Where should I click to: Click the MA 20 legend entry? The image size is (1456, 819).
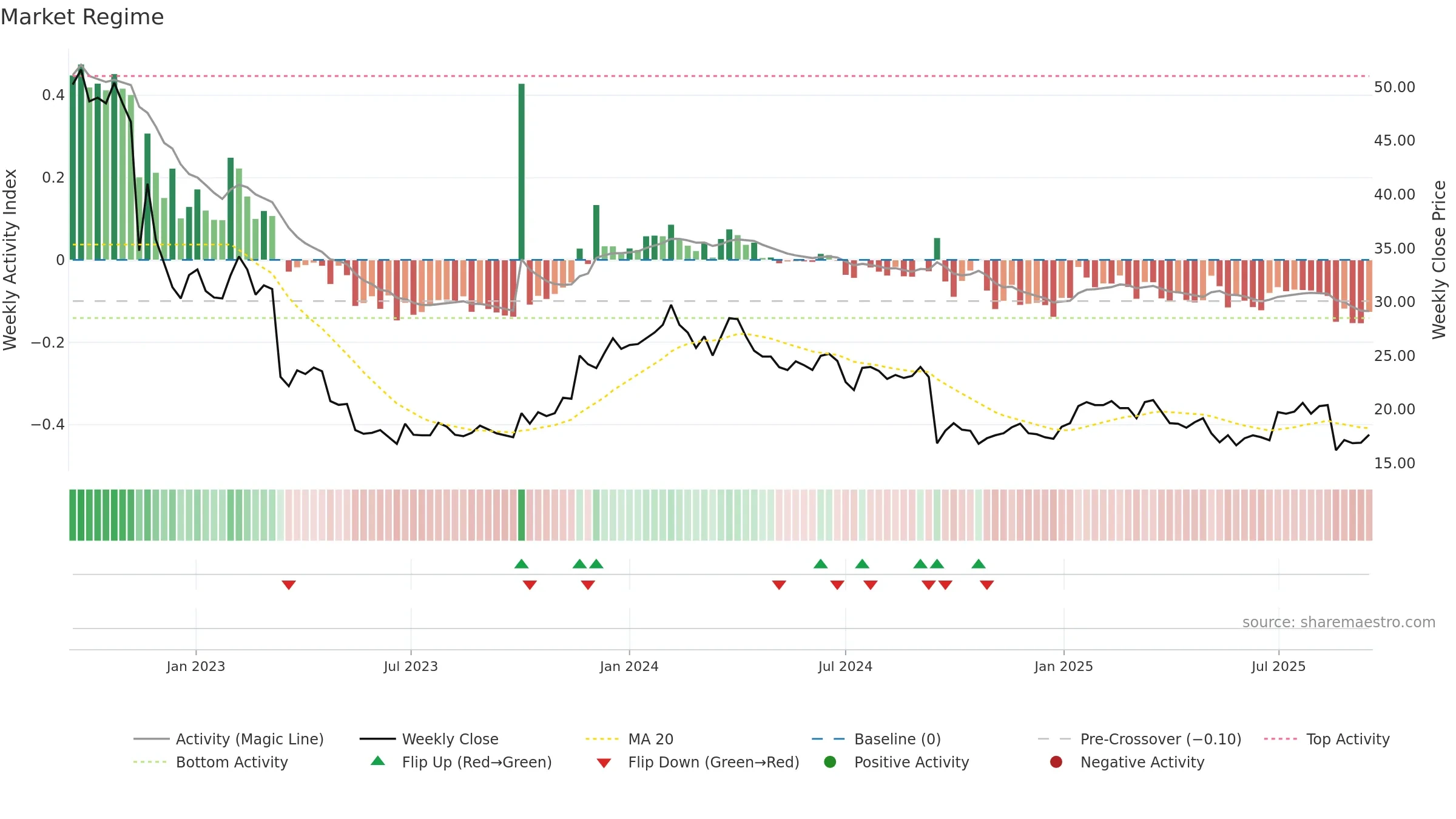(x=630, y=739)
